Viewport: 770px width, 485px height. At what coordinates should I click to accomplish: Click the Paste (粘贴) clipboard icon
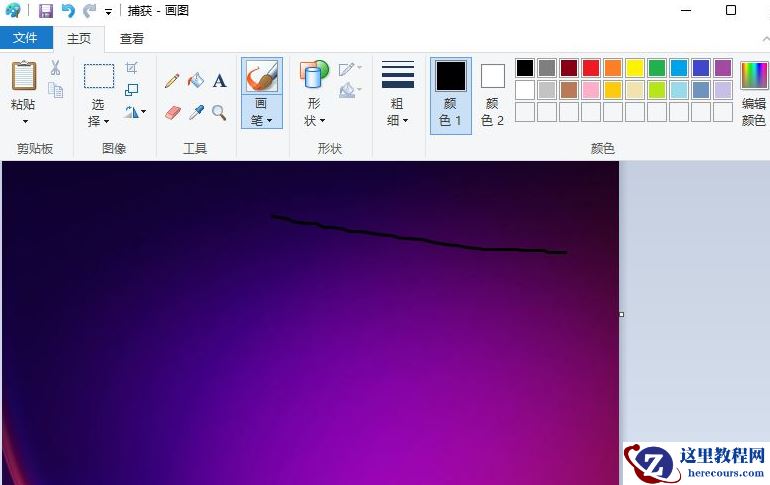point(24,76)
